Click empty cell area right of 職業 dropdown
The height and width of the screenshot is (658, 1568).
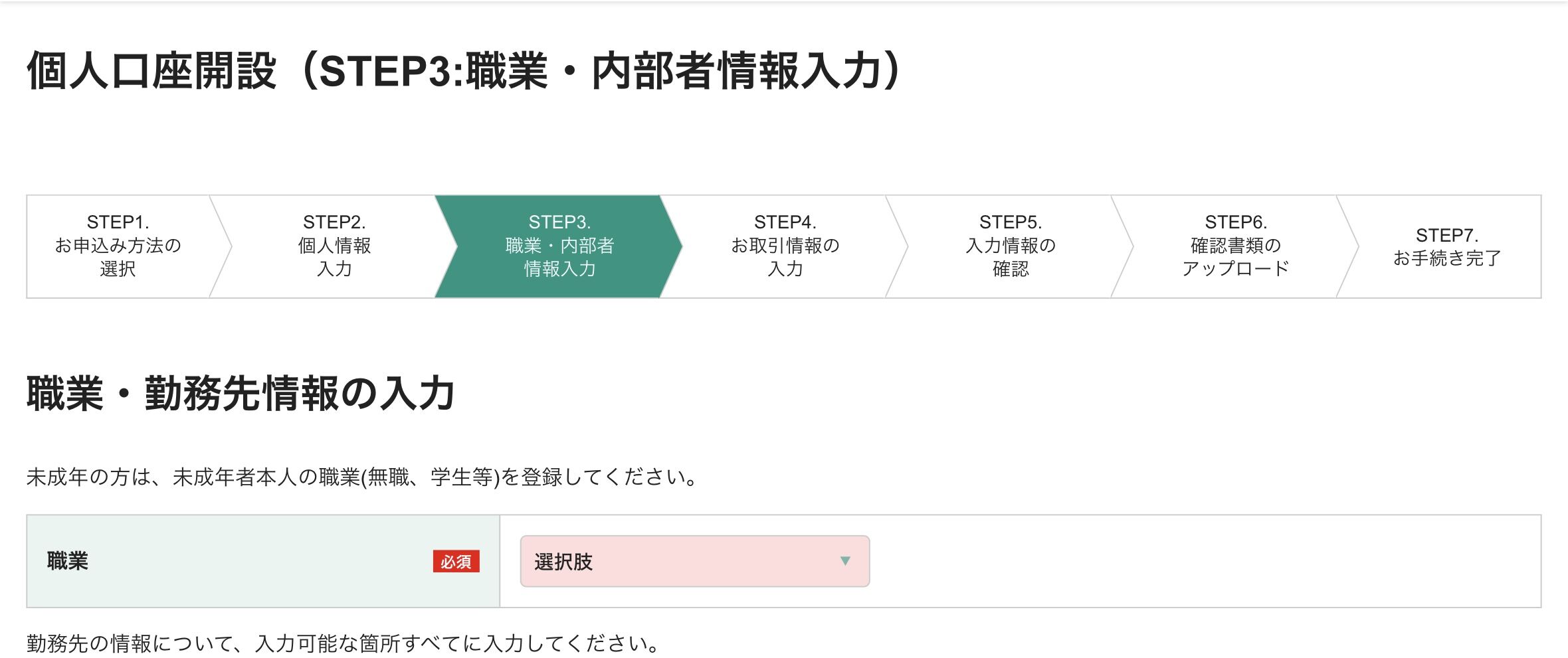tap(1196, 562)
